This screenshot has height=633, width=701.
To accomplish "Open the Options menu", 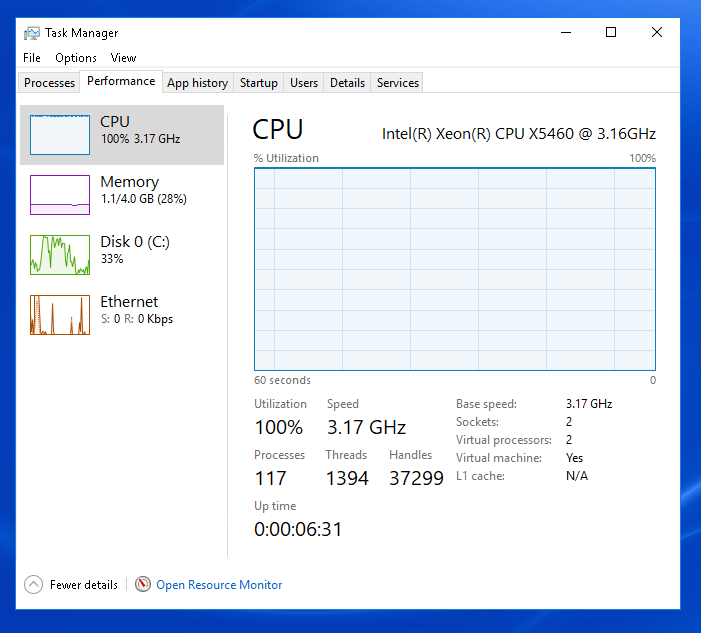I will [x=76, y=58].
